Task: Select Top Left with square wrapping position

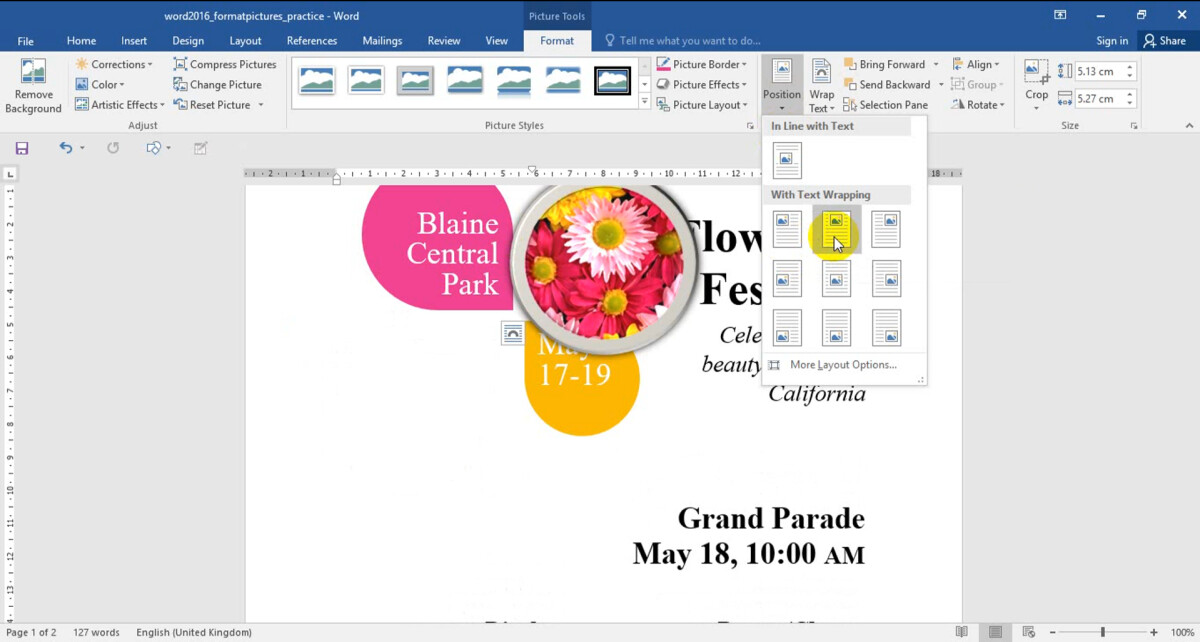Action: (x=787, y=229)
